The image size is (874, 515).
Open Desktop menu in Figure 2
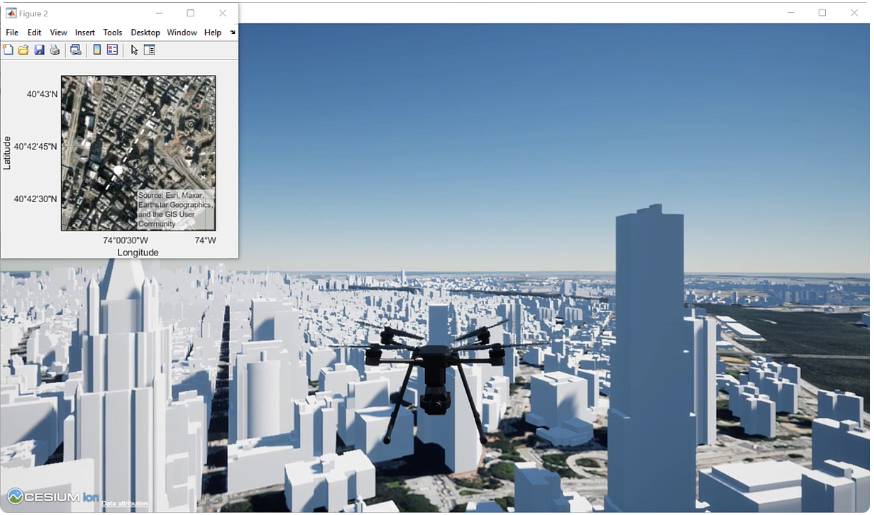(x=145, y=32)
